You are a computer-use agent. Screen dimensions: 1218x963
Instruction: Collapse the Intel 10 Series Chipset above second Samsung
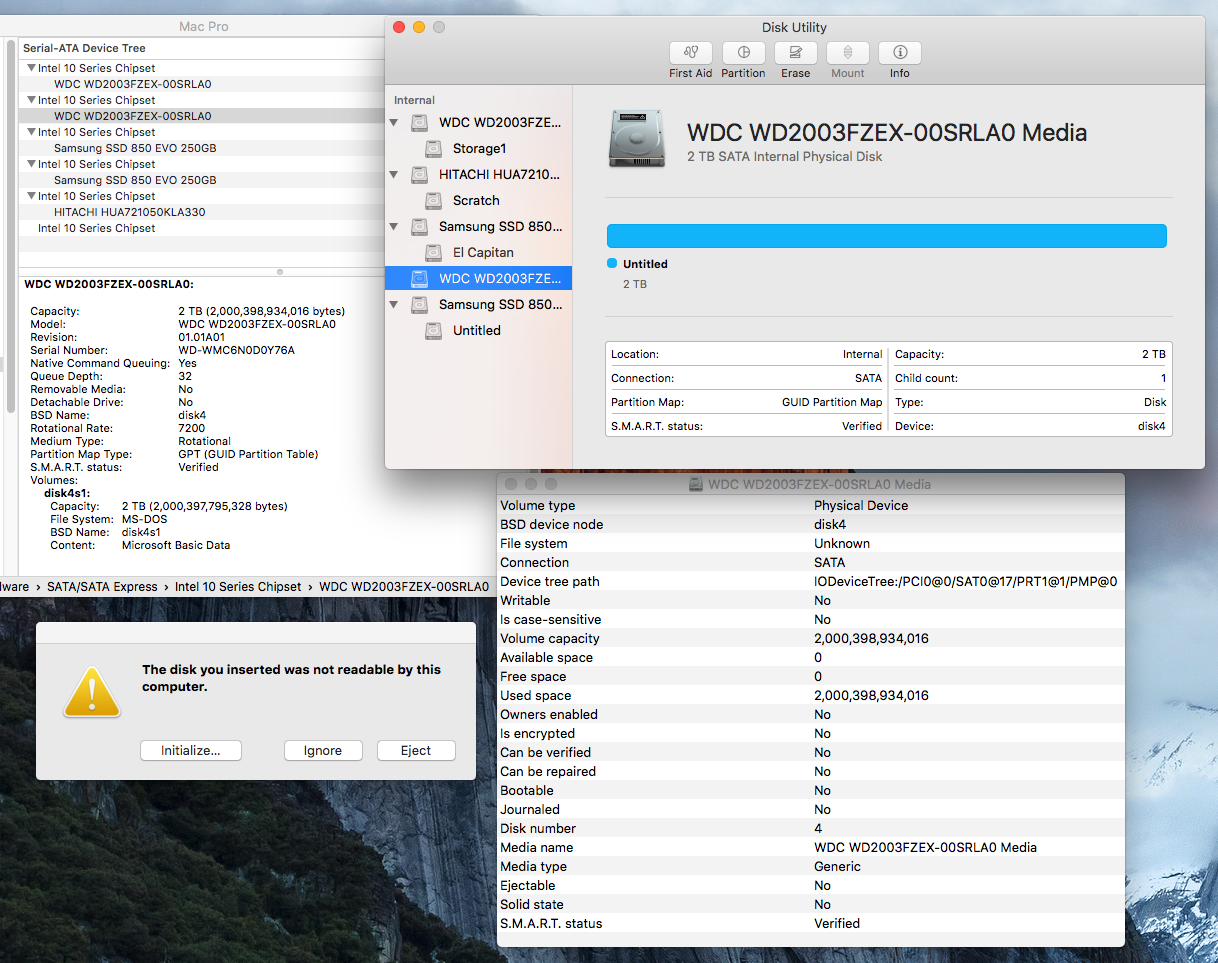(x=31, y=164)
